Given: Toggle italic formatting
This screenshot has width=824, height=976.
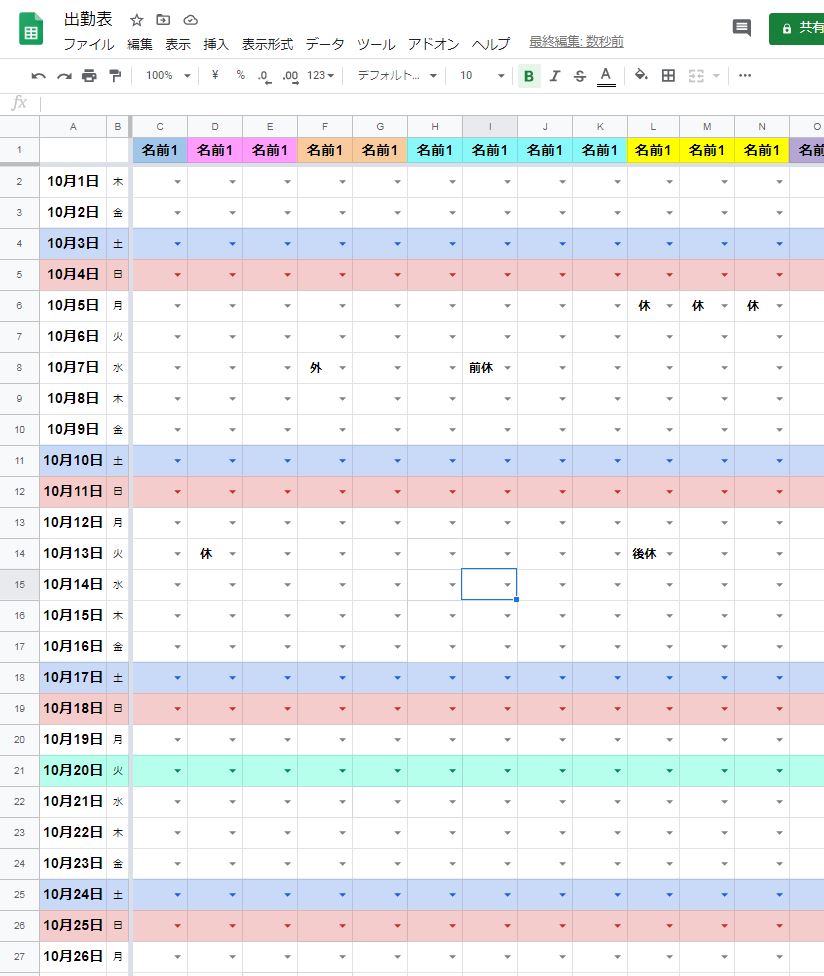Looking at the screenshot, I should [554, 75].
